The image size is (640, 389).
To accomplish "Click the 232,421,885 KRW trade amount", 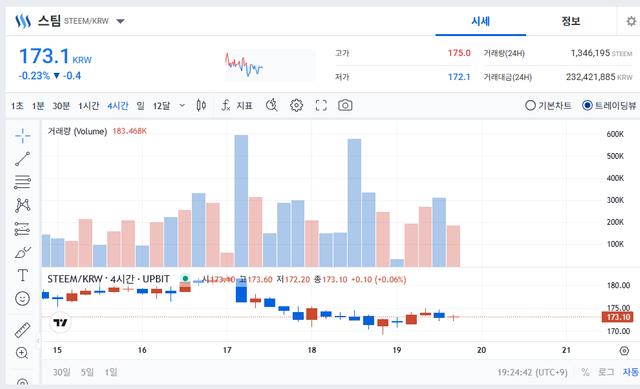I will [x=599, y=77].
